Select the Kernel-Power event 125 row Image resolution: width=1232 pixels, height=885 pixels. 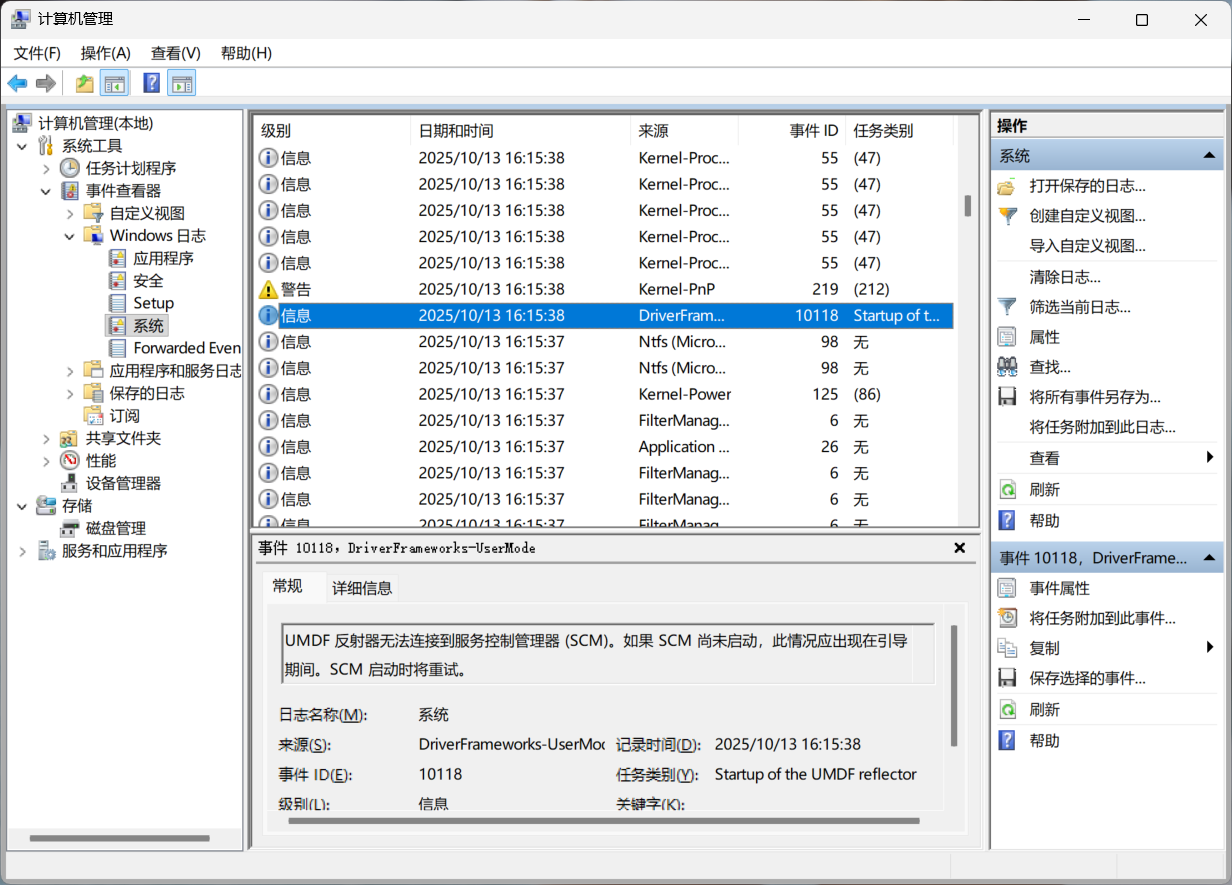point(605,394)
